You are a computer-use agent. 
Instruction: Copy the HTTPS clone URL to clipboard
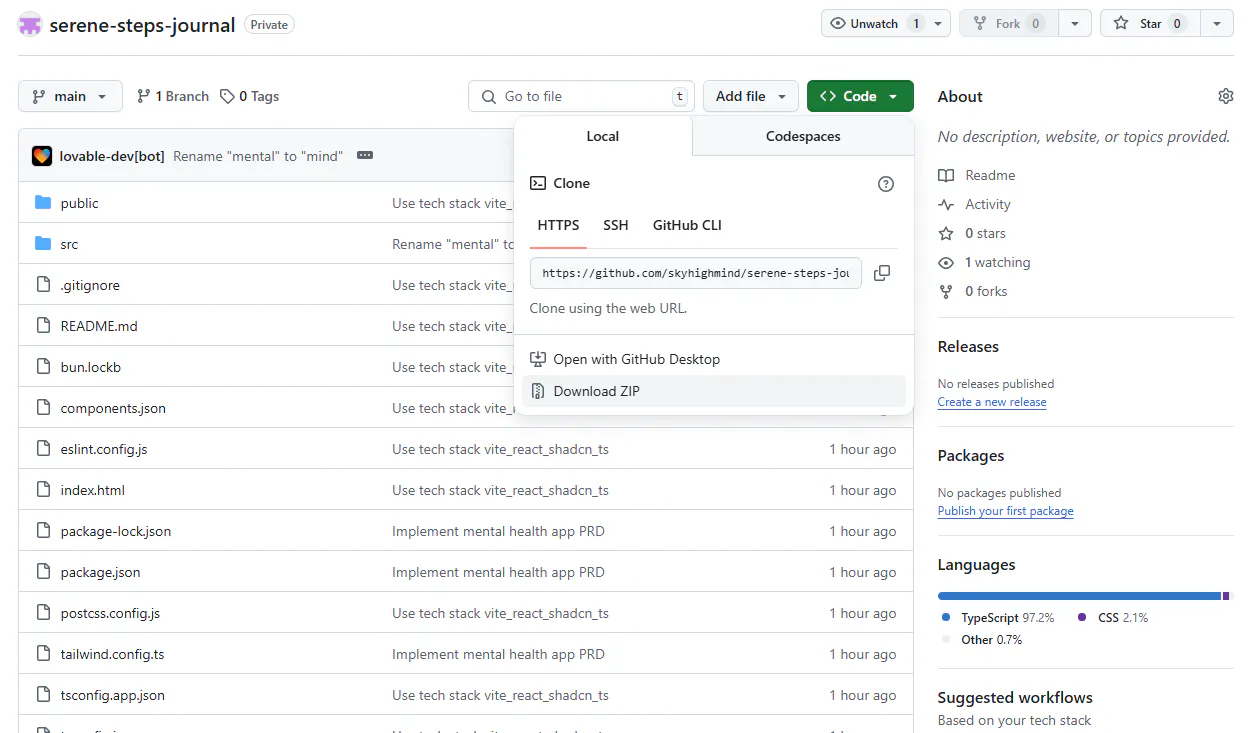[x=882, y=273]
